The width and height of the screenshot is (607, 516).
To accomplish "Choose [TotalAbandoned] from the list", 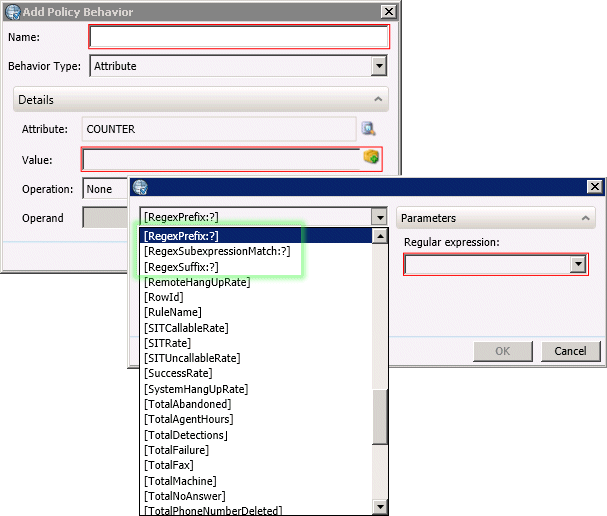I will [187, 404].
